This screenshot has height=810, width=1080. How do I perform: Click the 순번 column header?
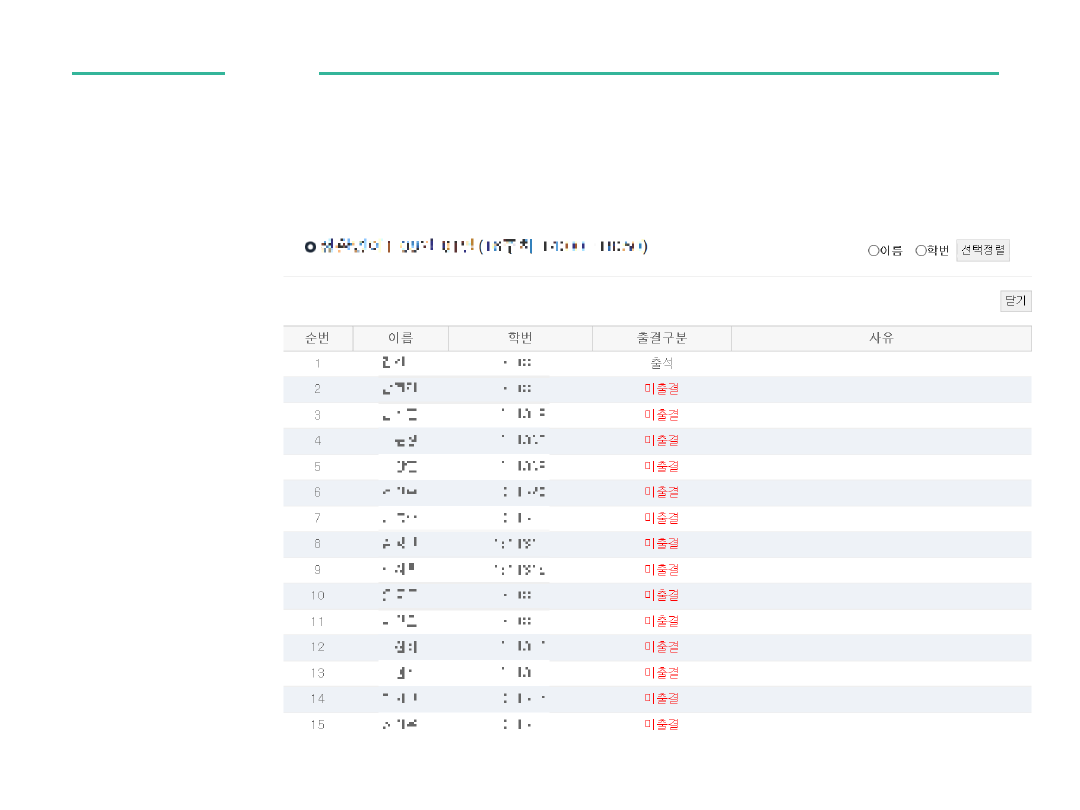click(317, 338)
